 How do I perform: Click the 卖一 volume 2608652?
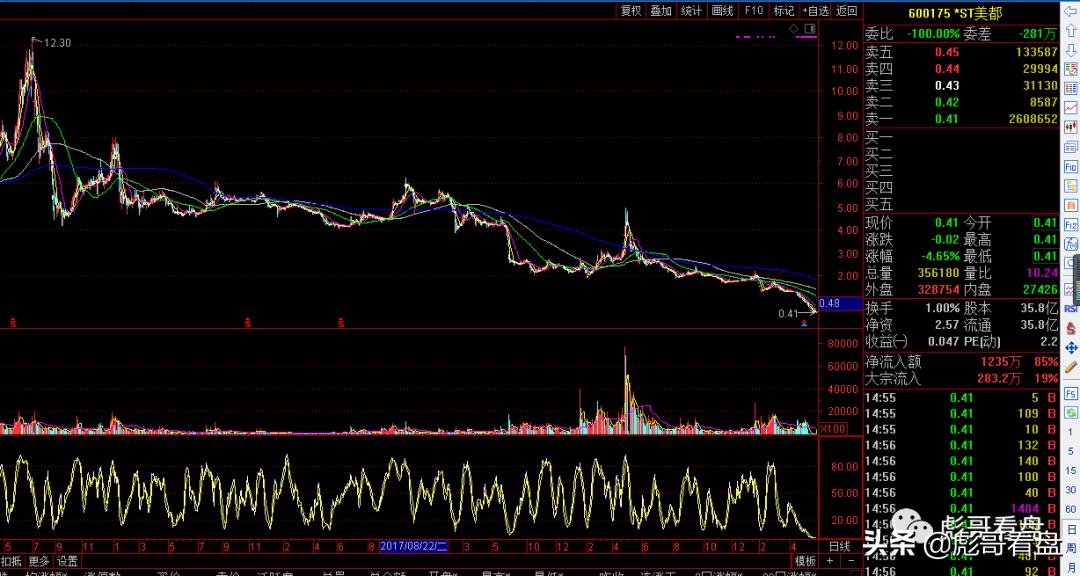click(x=1031, y=119)
